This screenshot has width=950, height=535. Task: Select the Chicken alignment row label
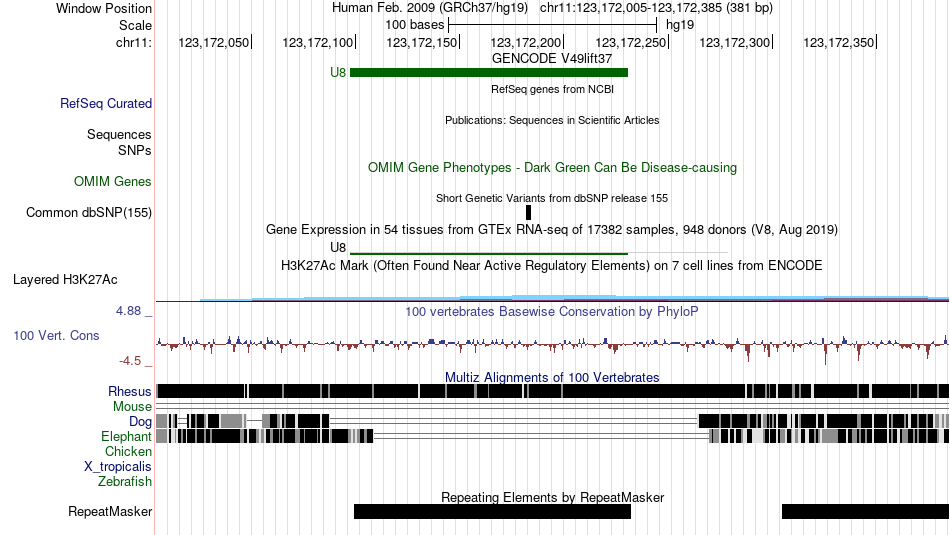[128, 451]
